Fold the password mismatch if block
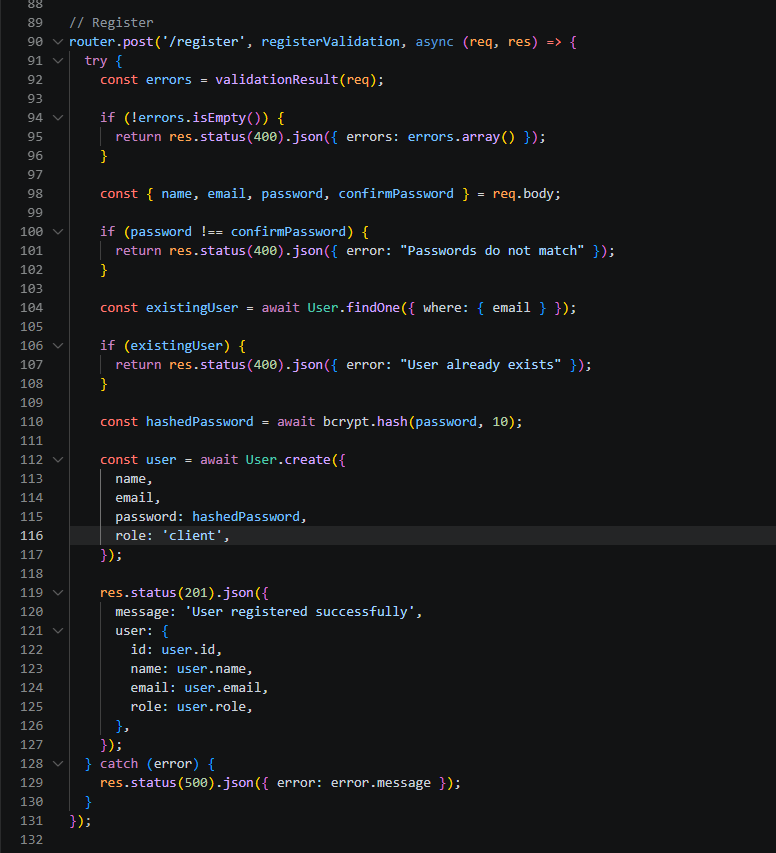776x853 pixels. (57, 232)
